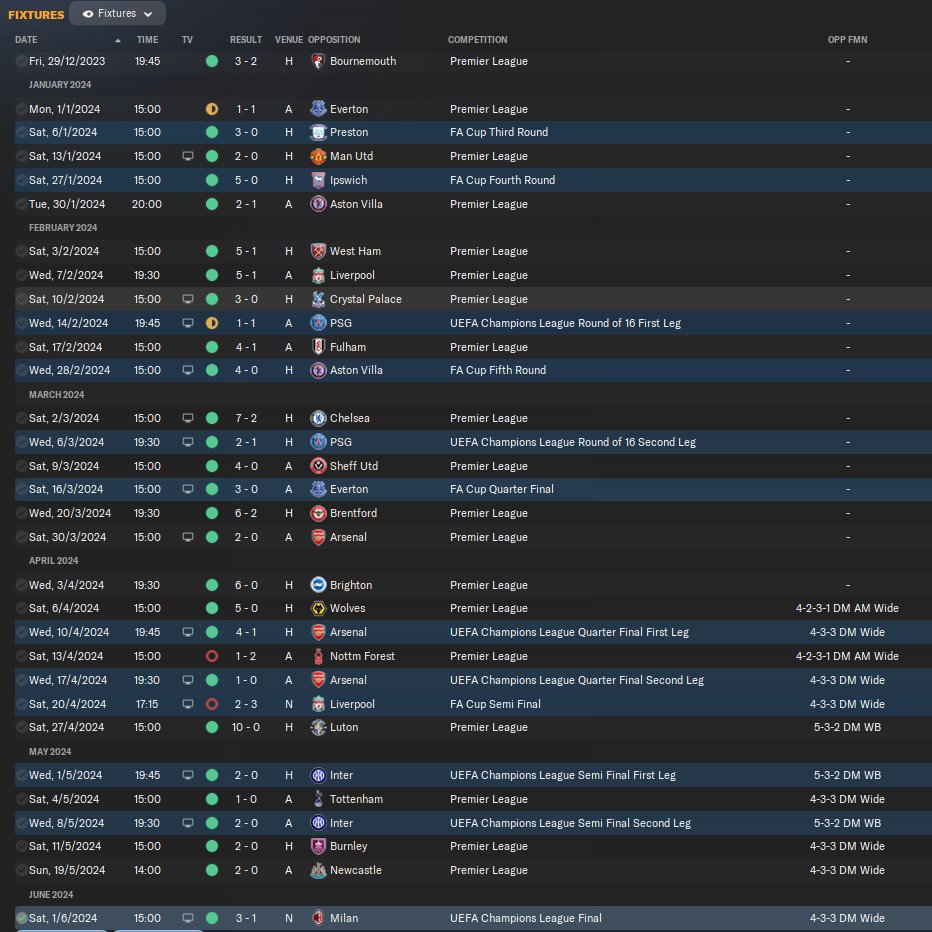This screenshot has width=932, height=932.
Task: Open UEFA Champions League Final competition link
Action: pyautogui.click(x=525, y=918)
